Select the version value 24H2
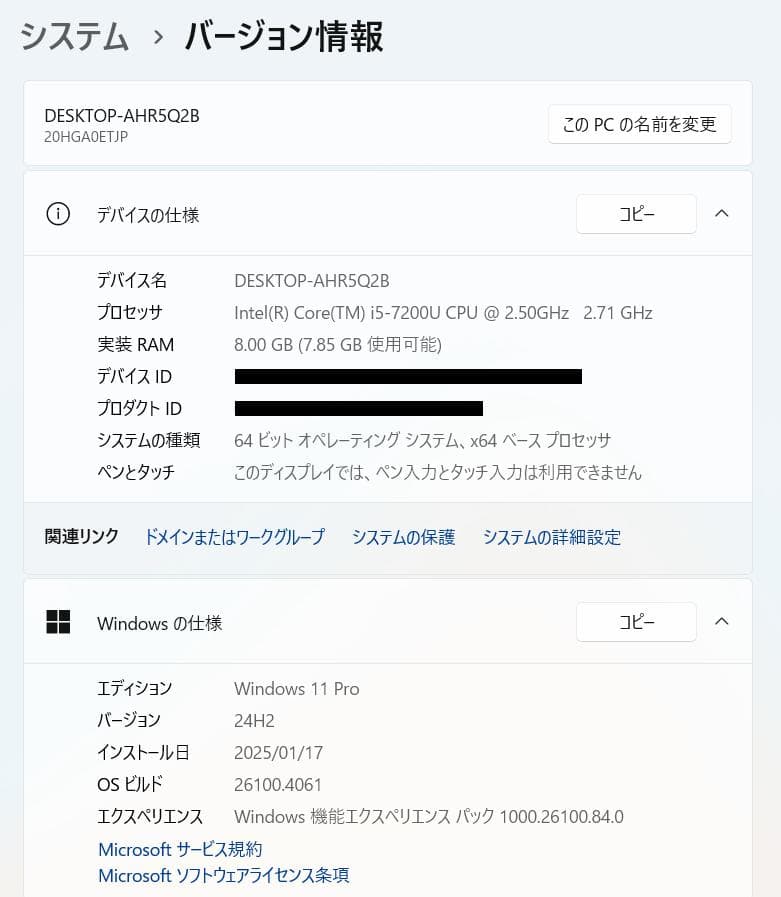This screenshot has height=897, width=781. tap(254, 721)
